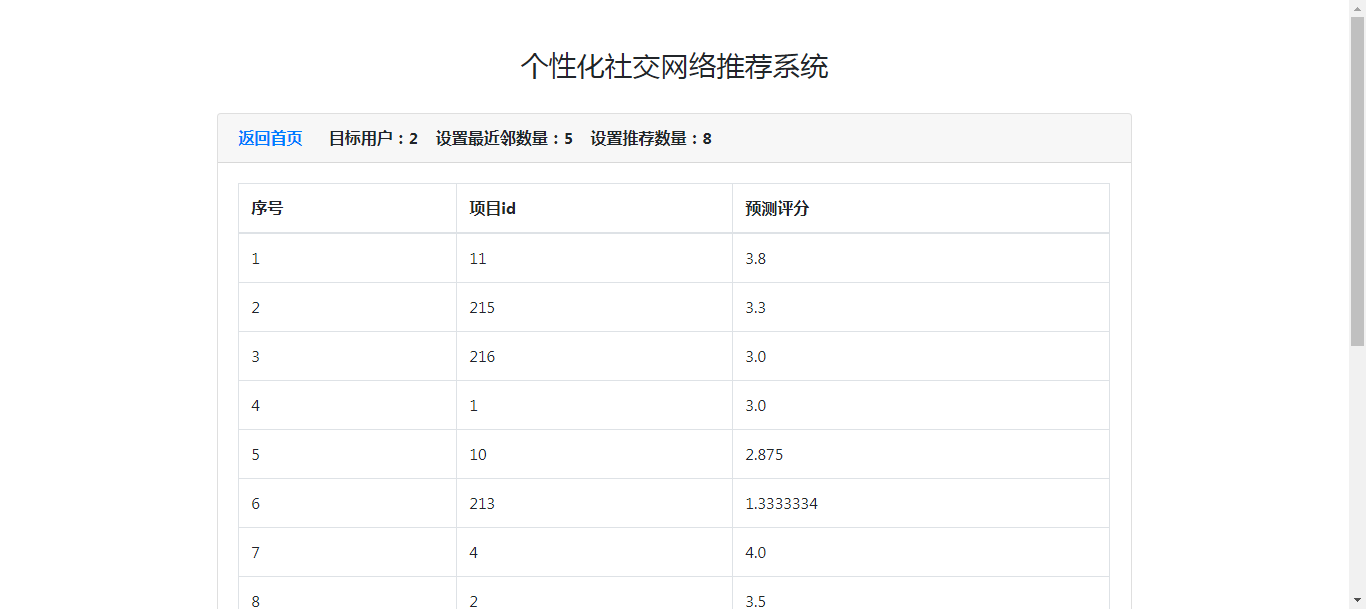The height and width of the screenshot is (609, 1366).
Task: Select item id 216 cell
Action: pos(594,356)
